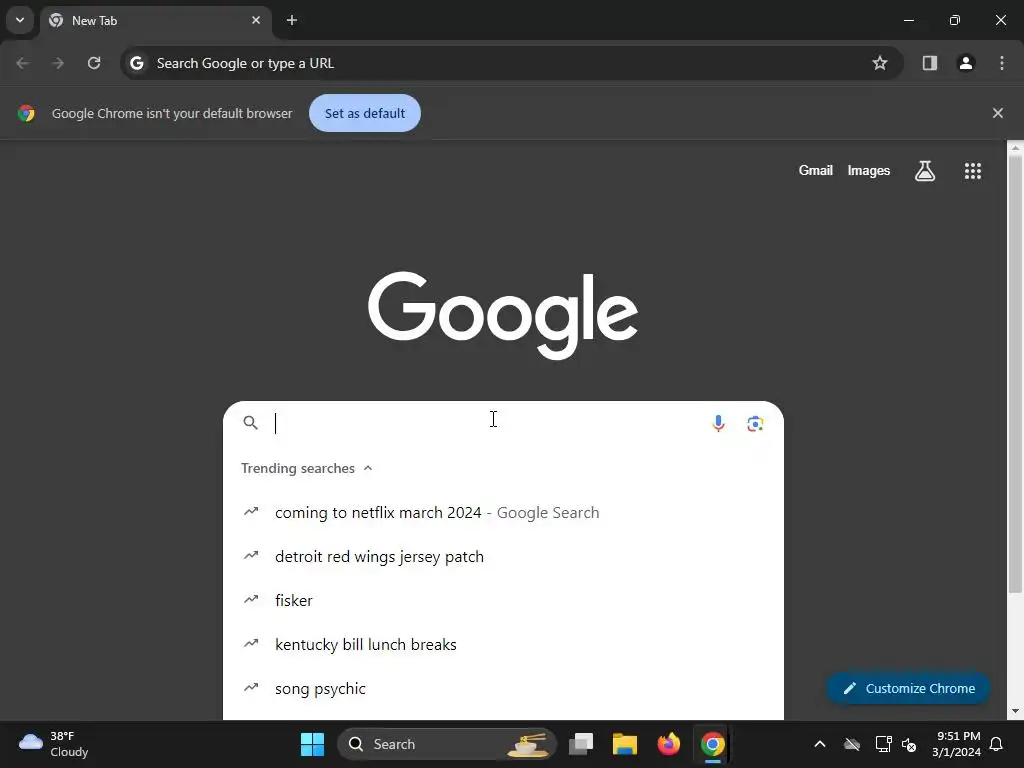
Task: Open the Chrome profile menu
Action: [x=966, y=63]
